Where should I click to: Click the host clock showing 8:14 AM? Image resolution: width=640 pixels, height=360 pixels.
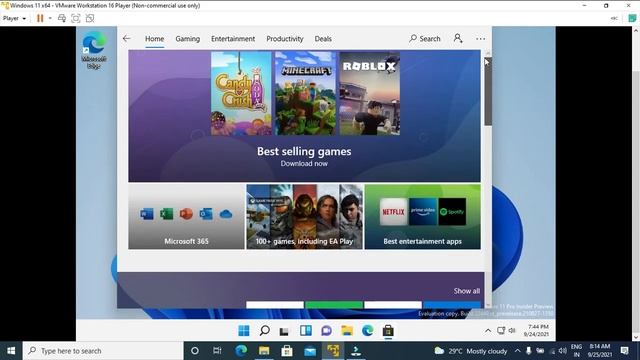click(x=600, y=351)
